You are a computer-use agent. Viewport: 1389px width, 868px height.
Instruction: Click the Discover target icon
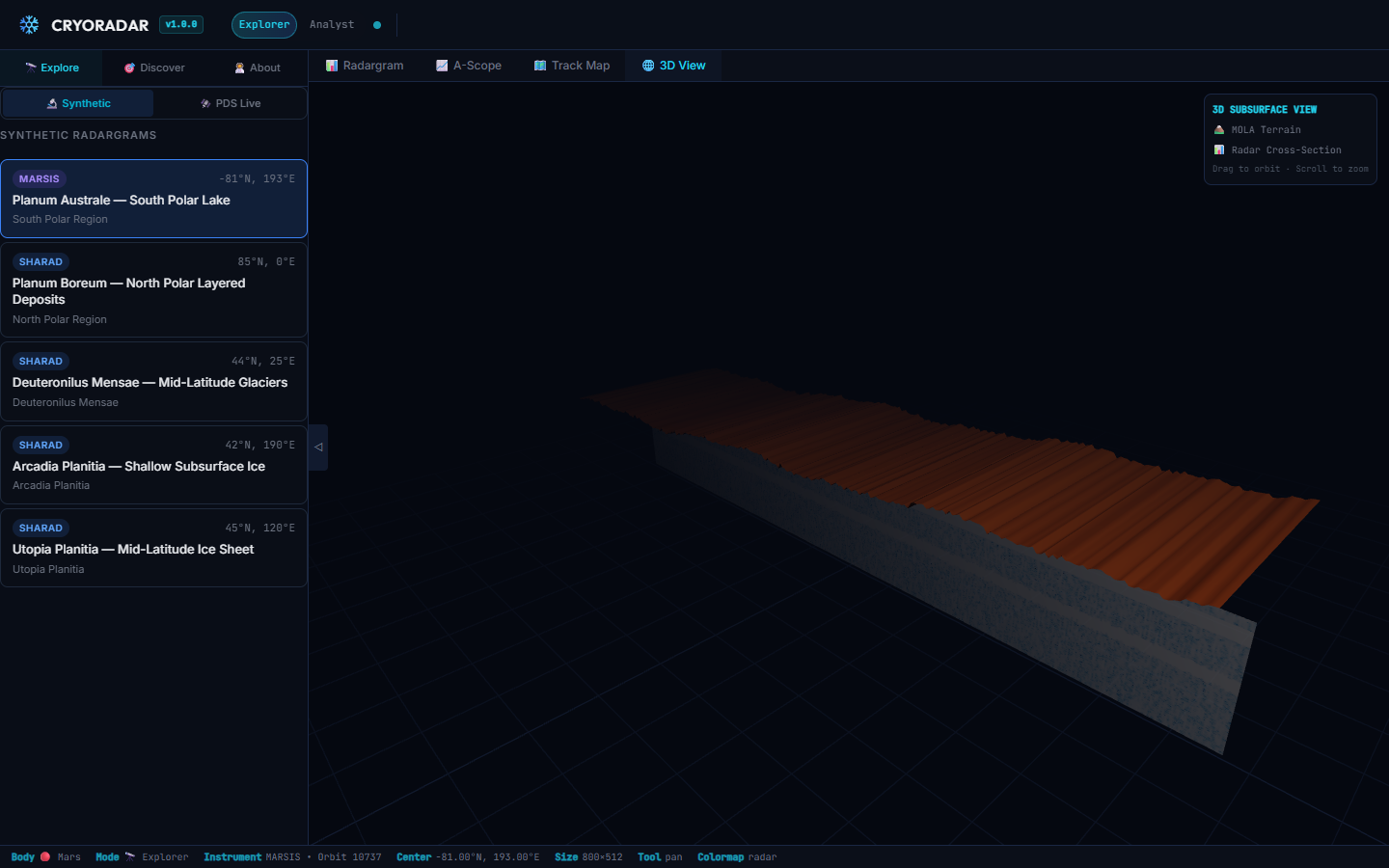point(129,68)
